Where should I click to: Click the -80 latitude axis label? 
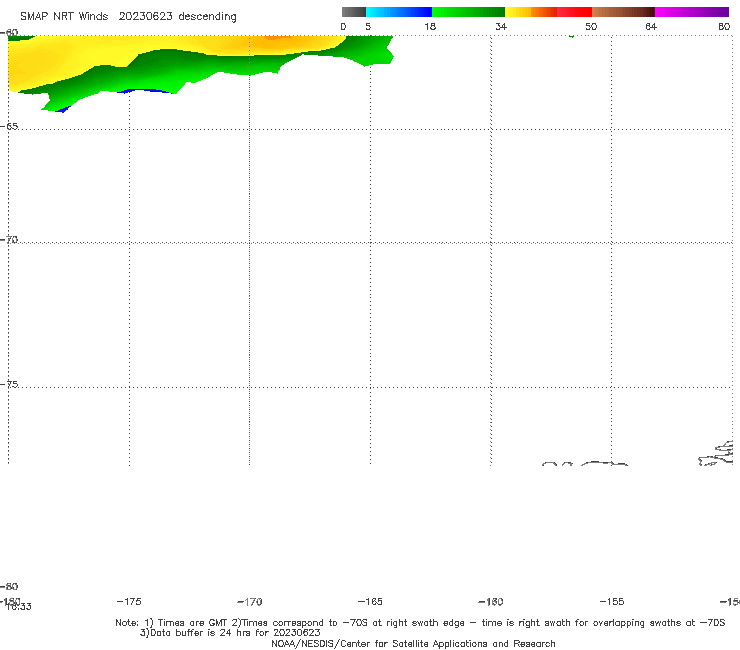[9, 586]
